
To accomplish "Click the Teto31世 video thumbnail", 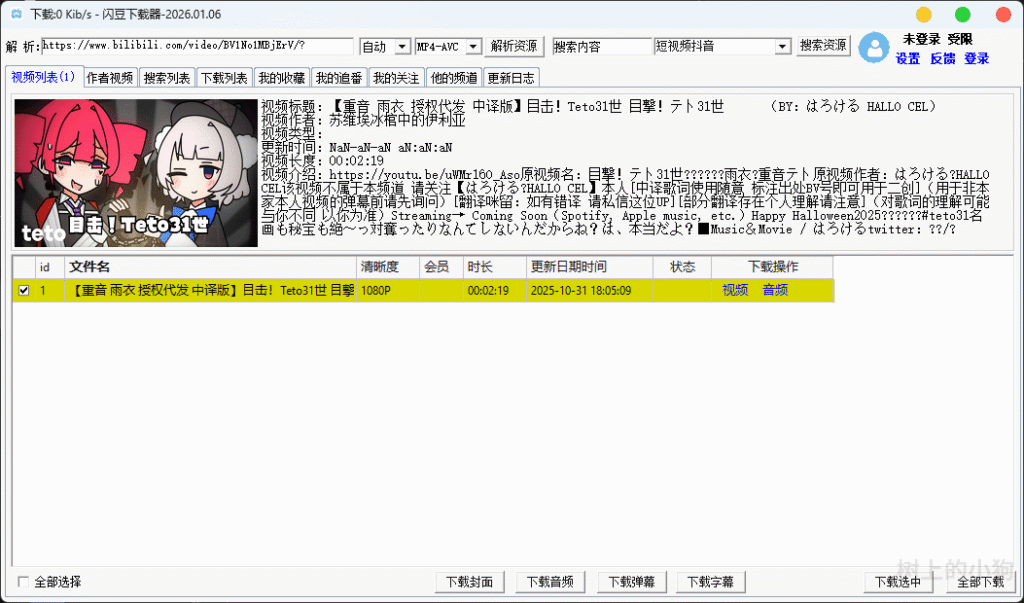I will click(x=134, y=173).
